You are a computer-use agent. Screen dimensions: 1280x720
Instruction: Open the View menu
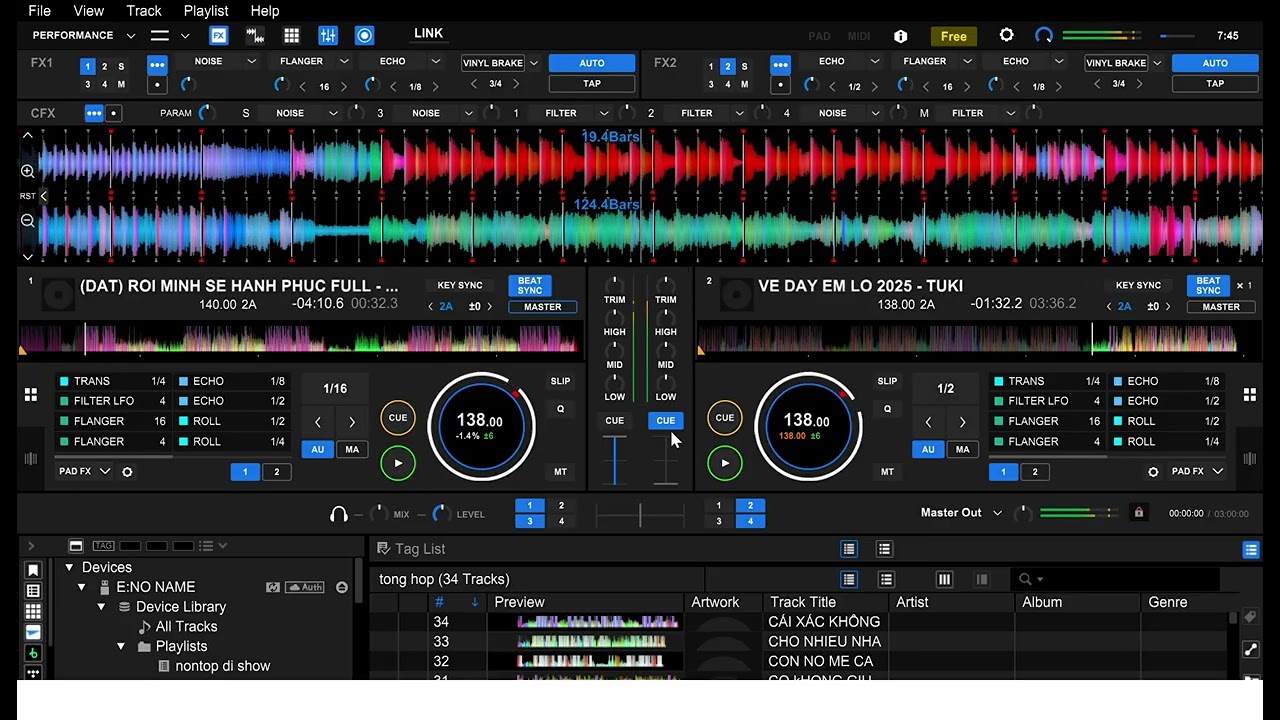(x=89, y=10)
